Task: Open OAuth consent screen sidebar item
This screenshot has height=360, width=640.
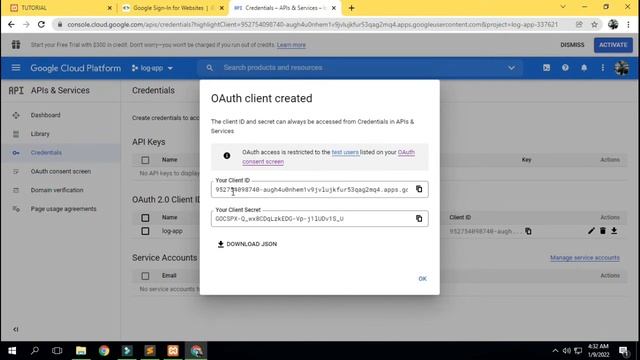Action: (61, 171)
